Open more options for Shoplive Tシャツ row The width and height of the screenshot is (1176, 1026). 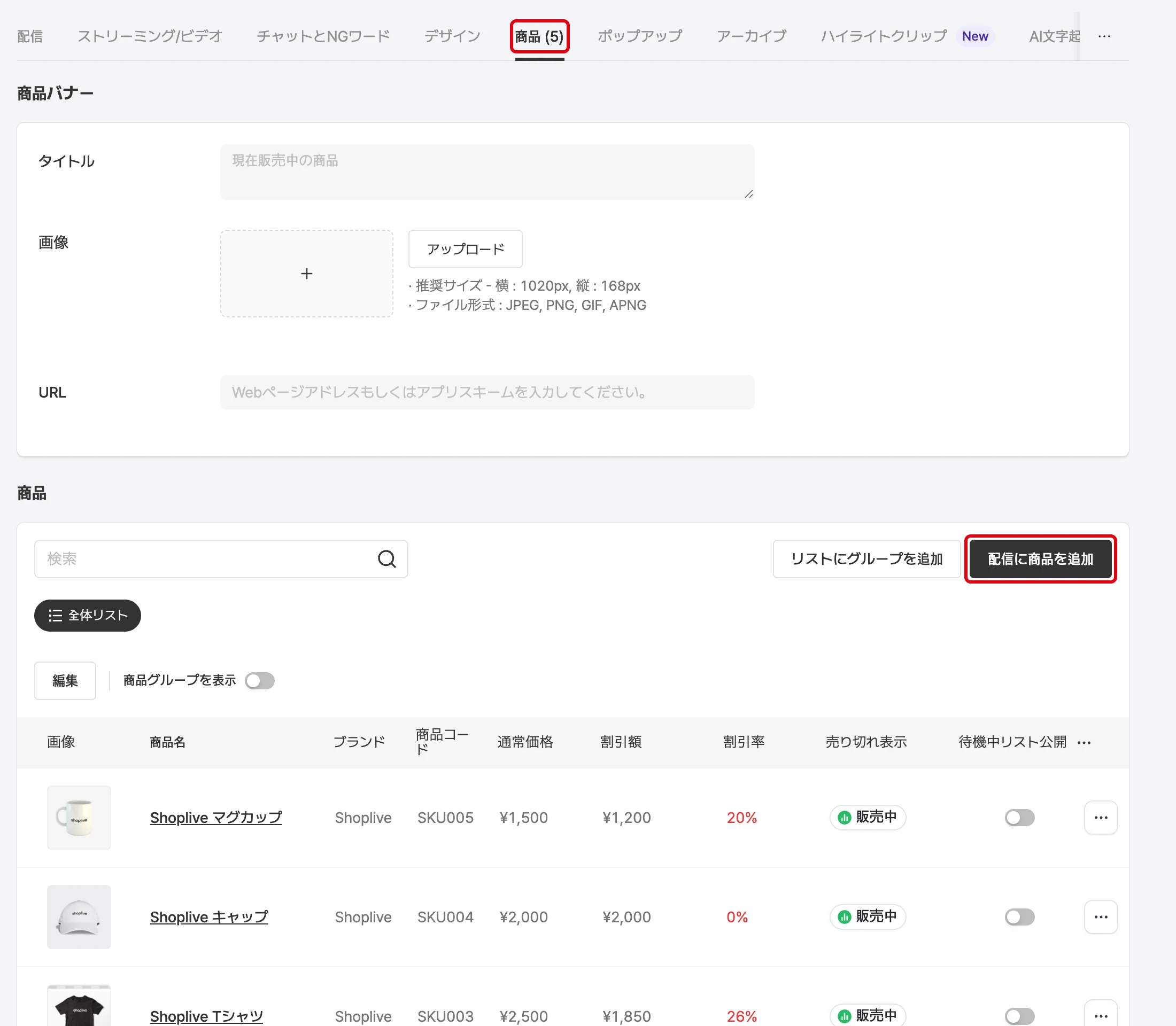[1101, 1013]
